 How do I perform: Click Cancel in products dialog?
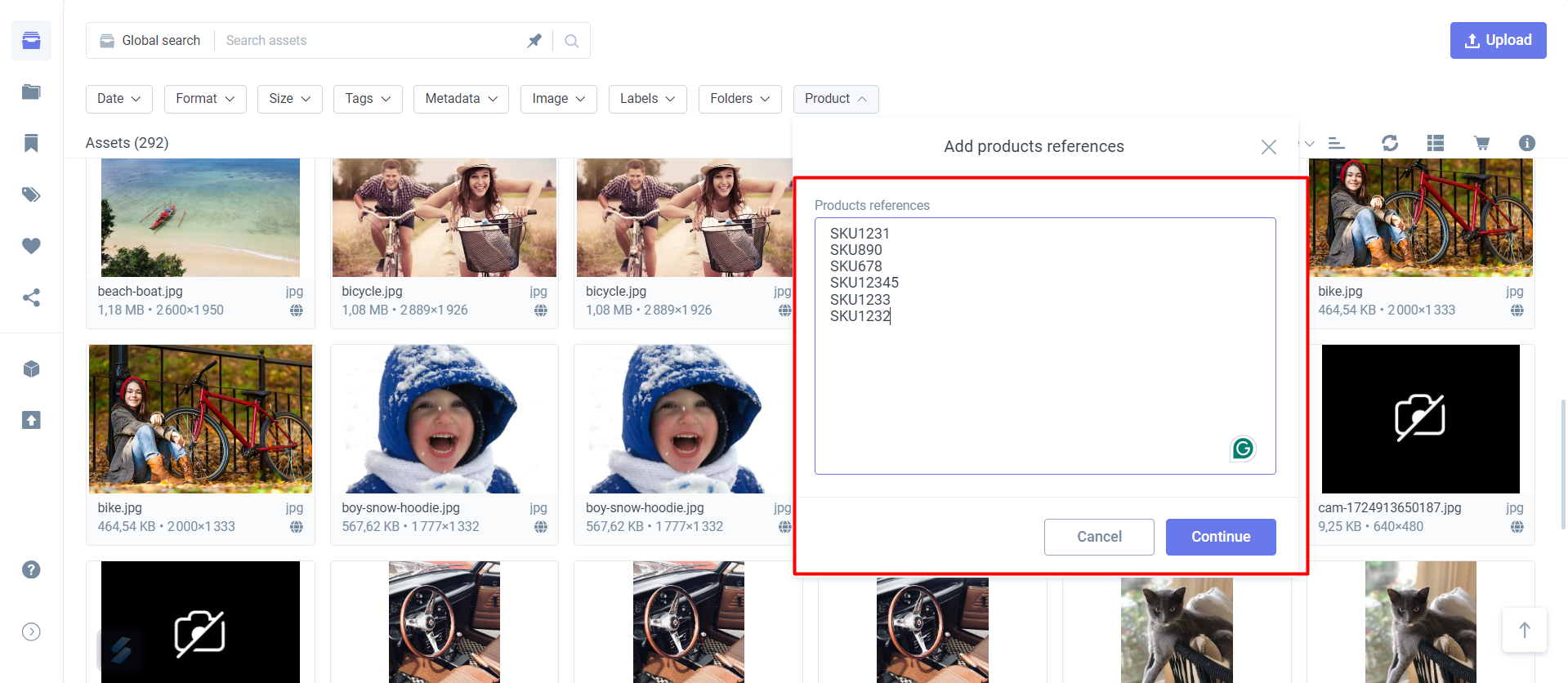click(x=1098, y=537)
